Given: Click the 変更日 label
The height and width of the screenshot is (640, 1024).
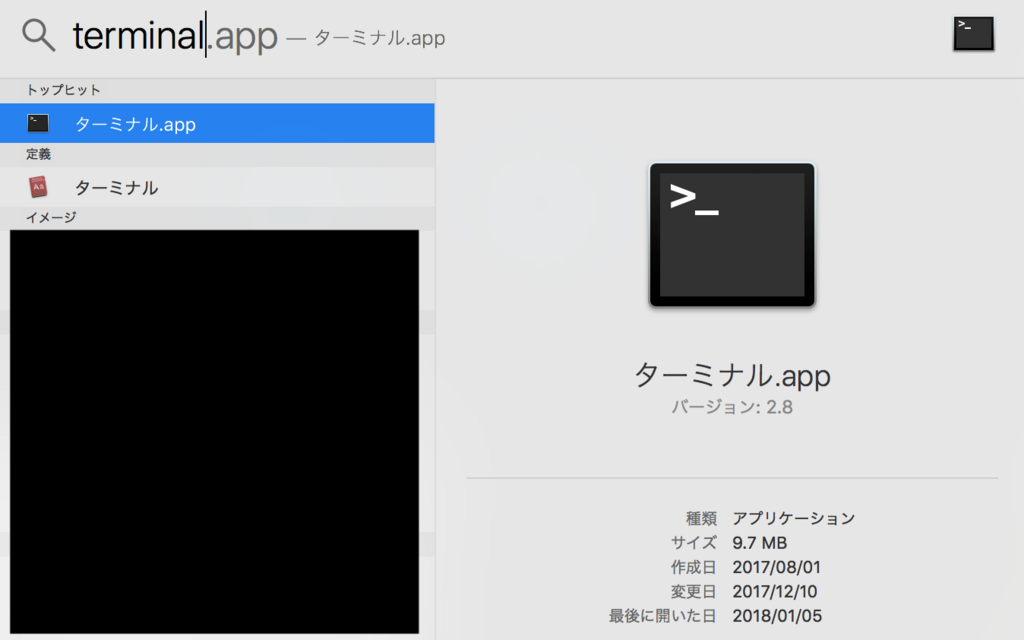Looking at the screenshot, I should pyautogui.click(x=694, y=592).
